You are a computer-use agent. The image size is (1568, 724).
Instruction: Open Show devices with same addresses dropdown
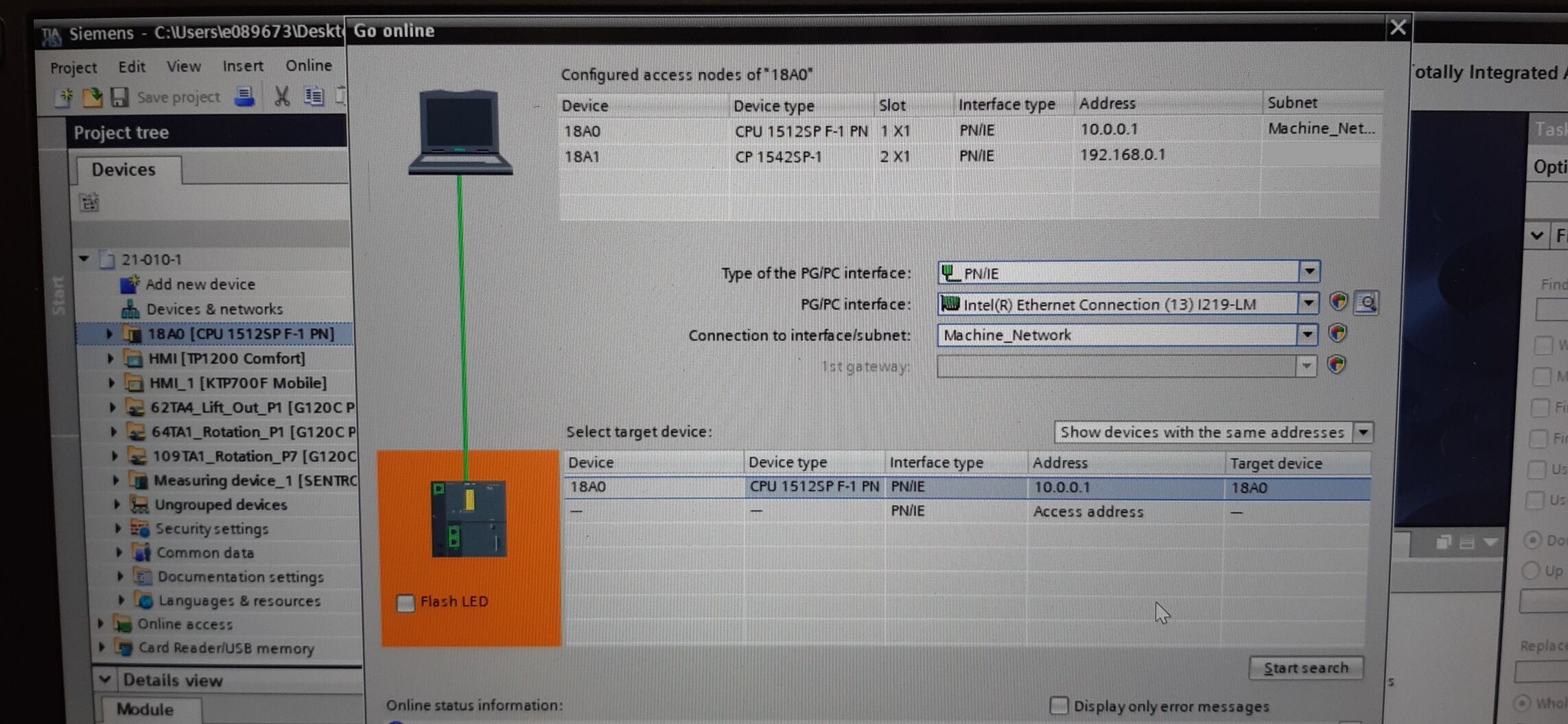[1363, 432]
